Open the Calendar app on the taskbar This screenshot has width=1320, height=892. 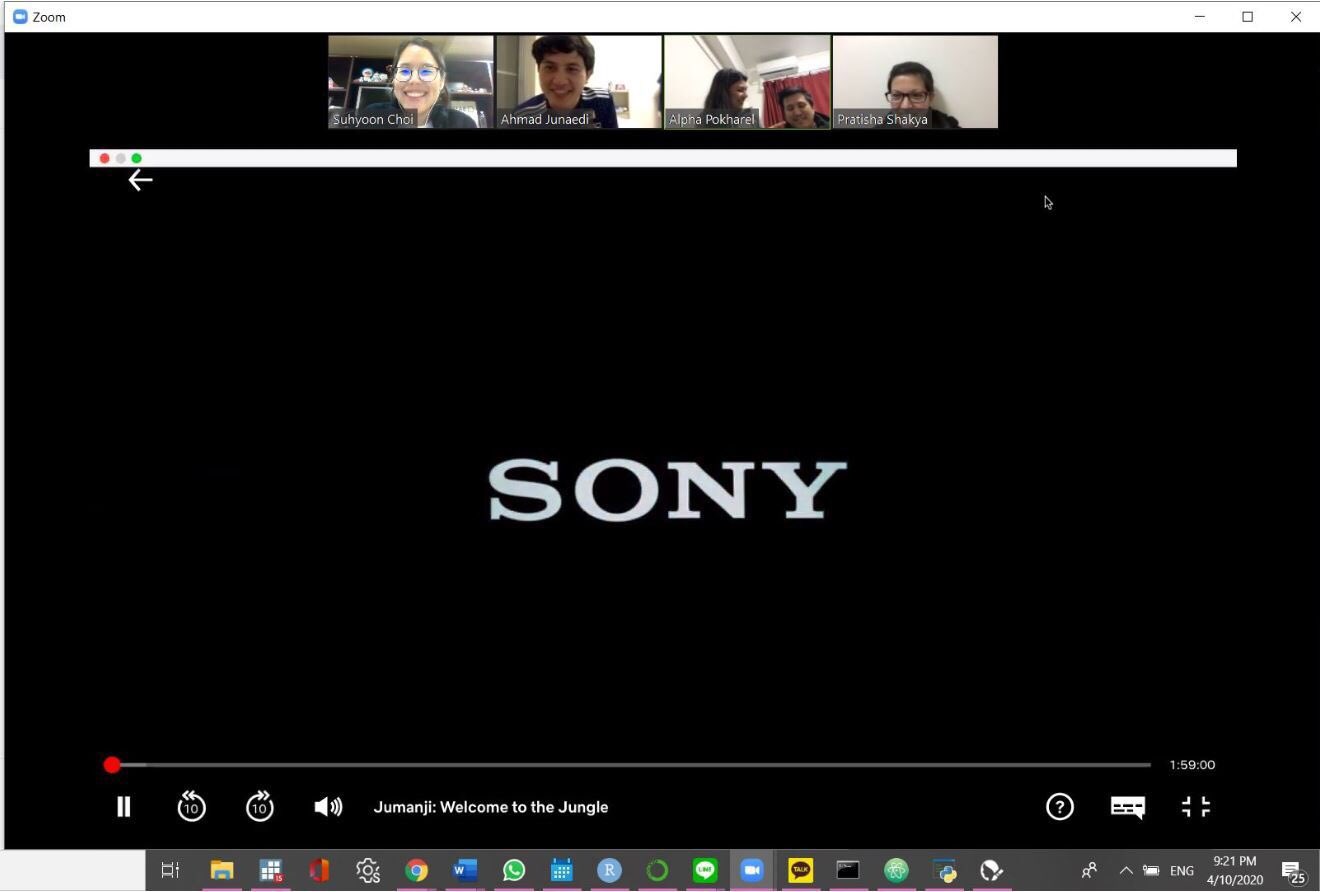(562, 870)
